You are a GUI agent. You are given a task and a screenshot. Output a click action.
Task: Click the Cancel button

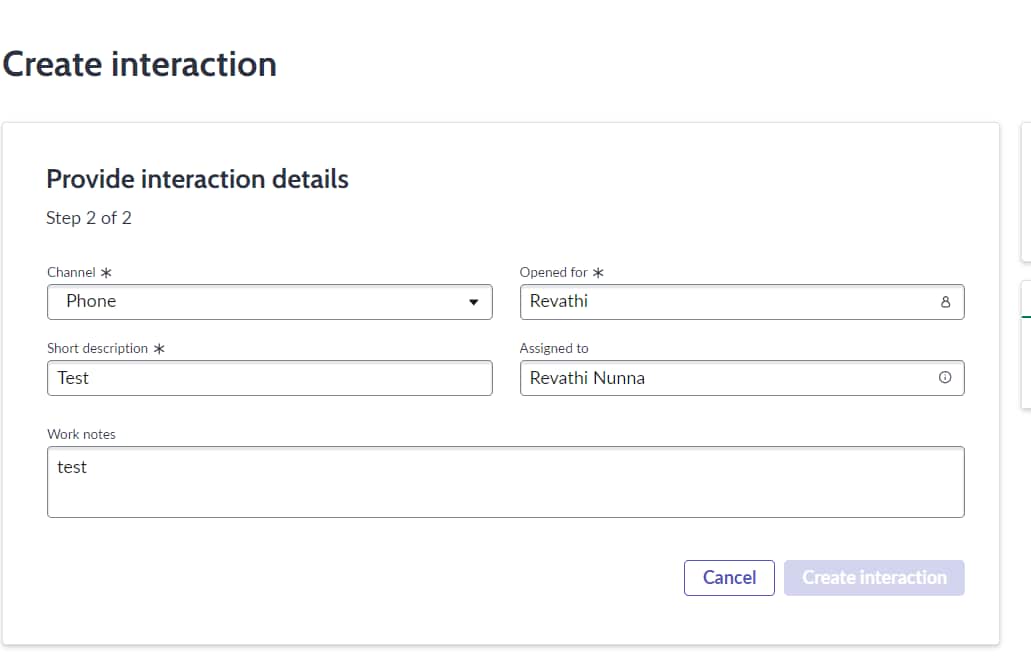pyautogui.click(x=729, y=577)
